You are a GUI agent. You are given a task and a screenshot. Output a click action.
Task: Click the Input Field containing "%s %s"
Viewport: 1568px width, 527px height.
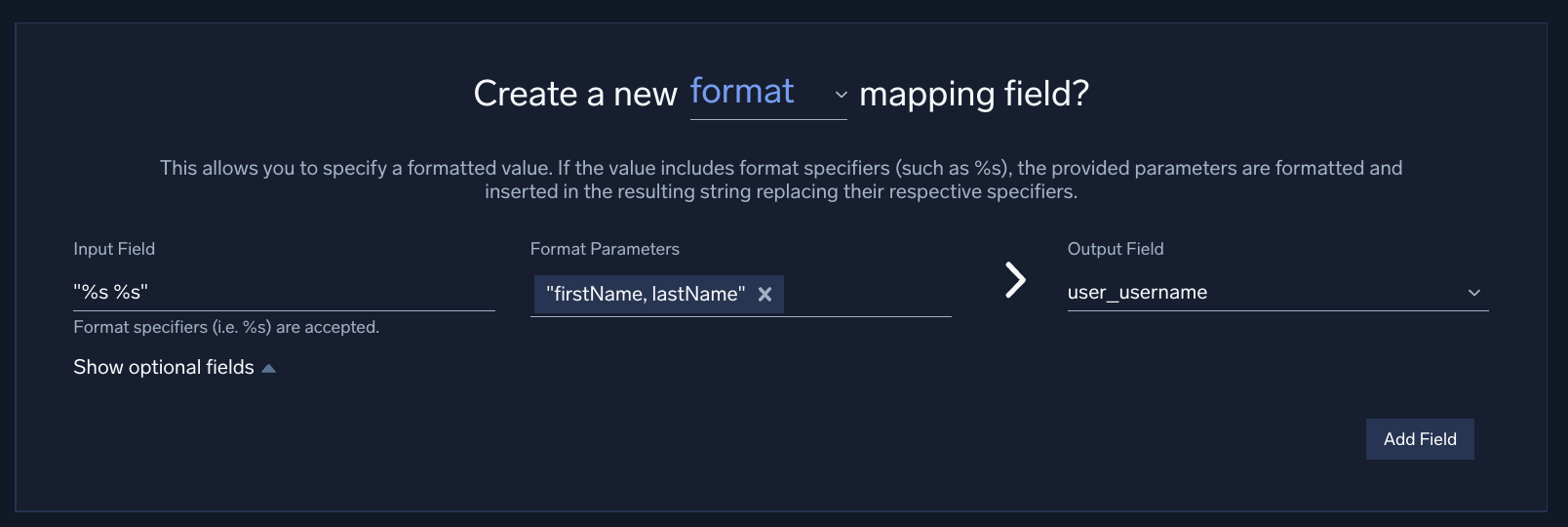click(x=283, y=292)
